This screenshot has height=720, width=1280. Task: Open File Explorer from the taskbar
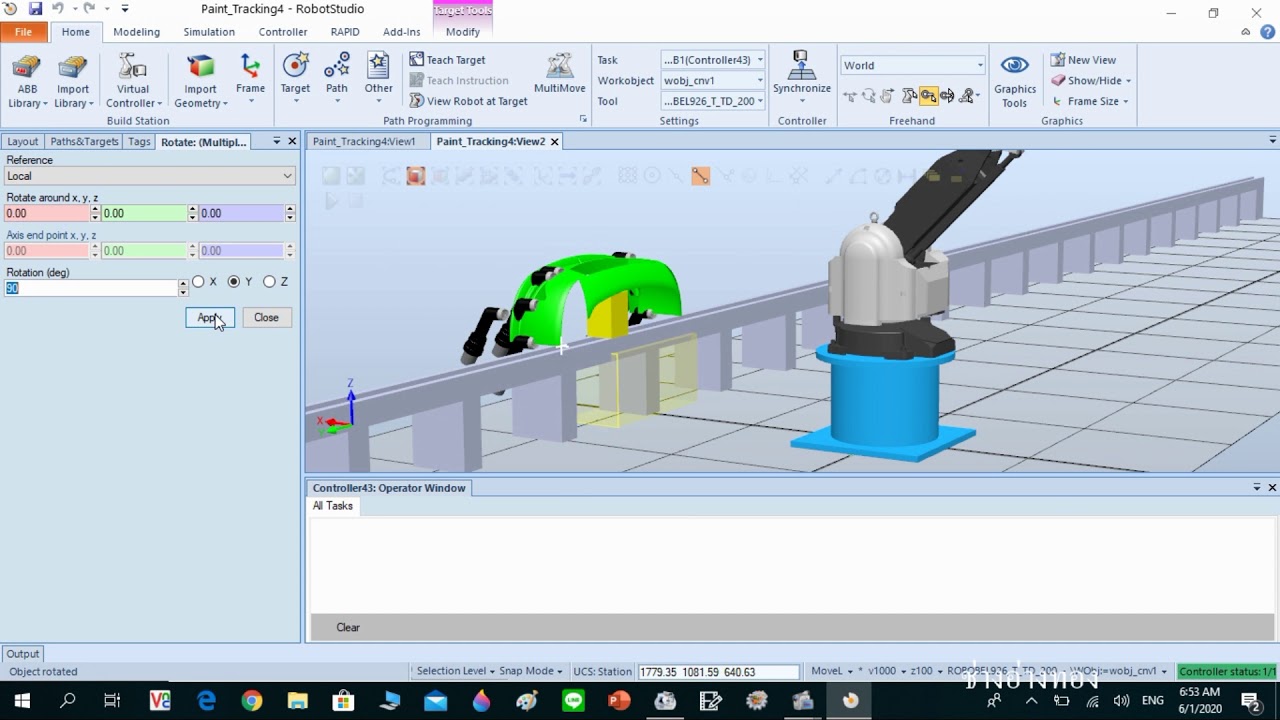click(298, 701)
